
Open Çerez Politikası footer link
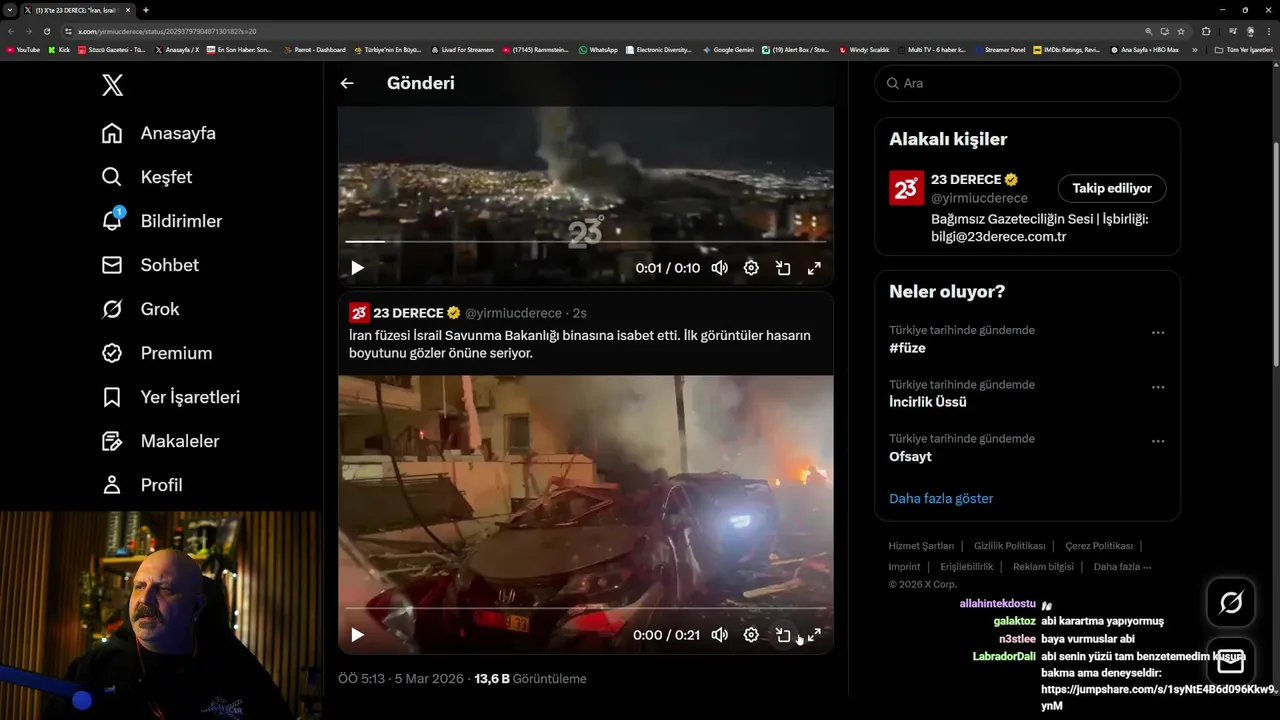tap(1099, 546)
